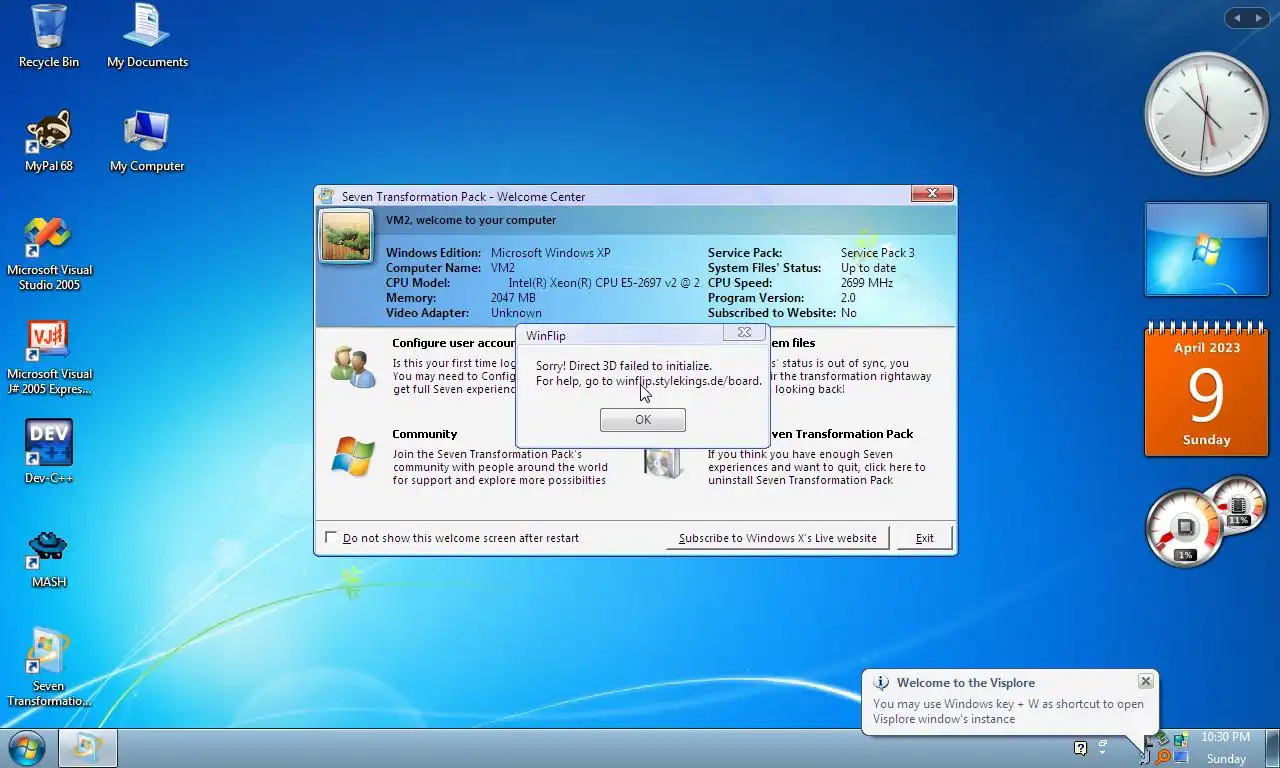1280x768 pixels.
Task: Click the Visplore balloon info icon
Action: coord(881,683)
